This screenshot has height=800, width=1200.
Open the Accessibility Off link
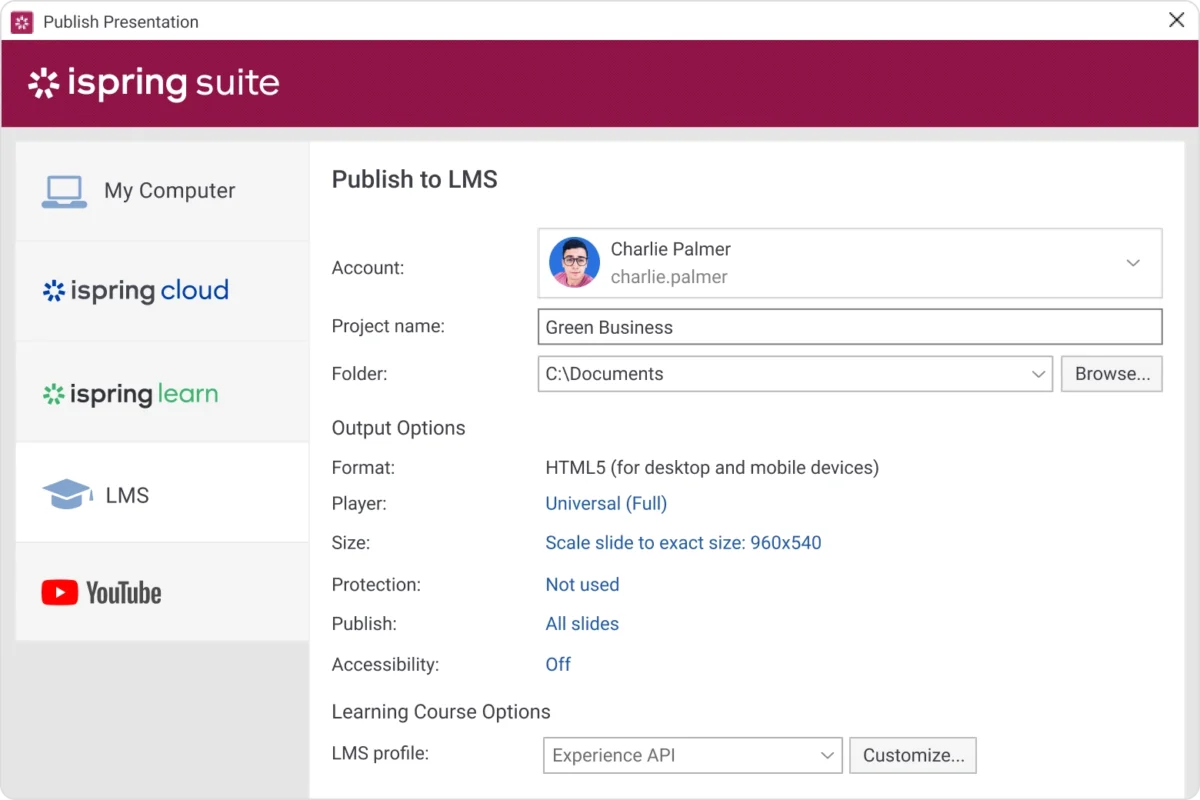[x=558, y=664]
